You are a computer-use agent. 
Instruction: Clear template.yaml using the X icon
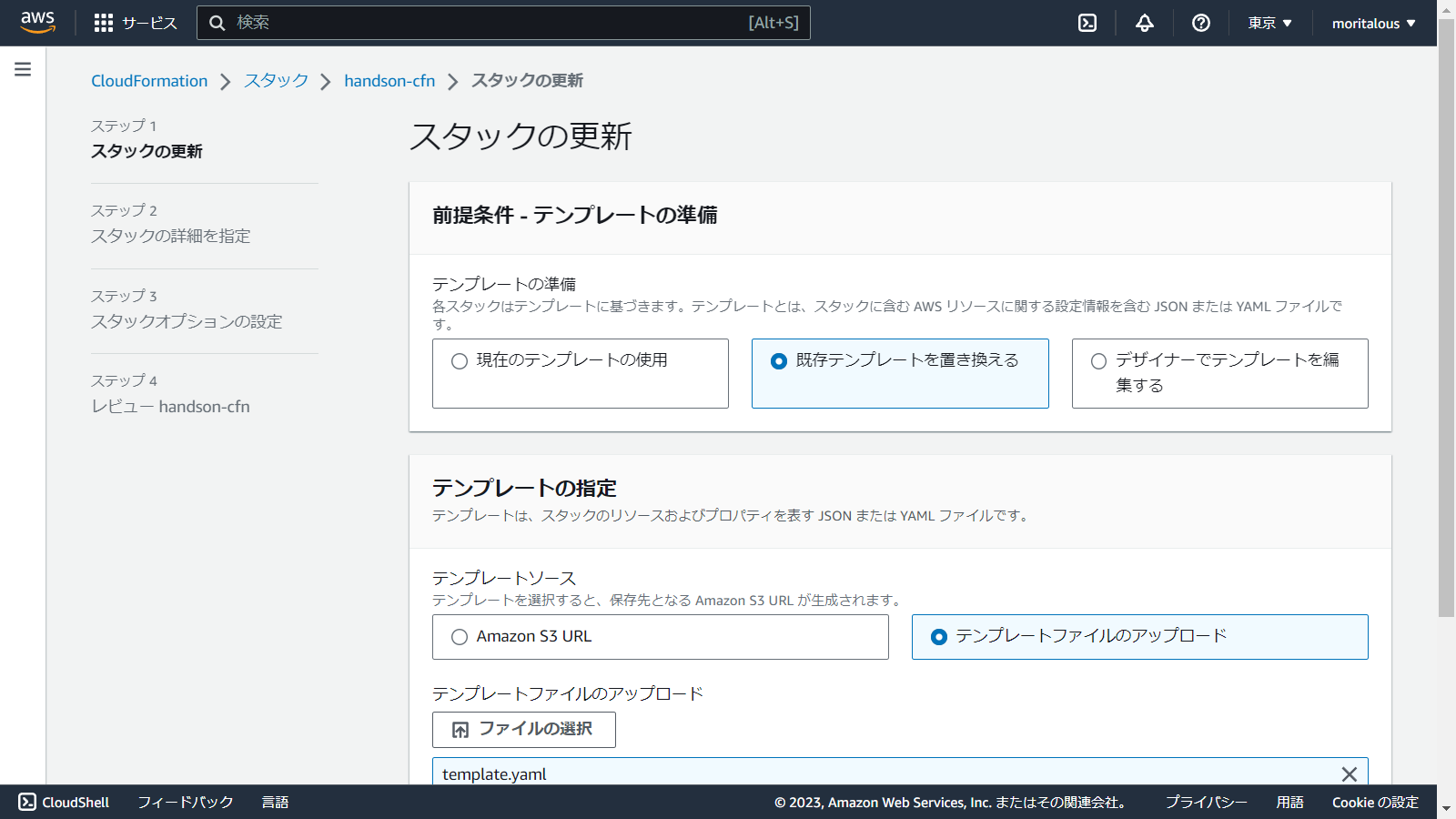pos(1350,774)
